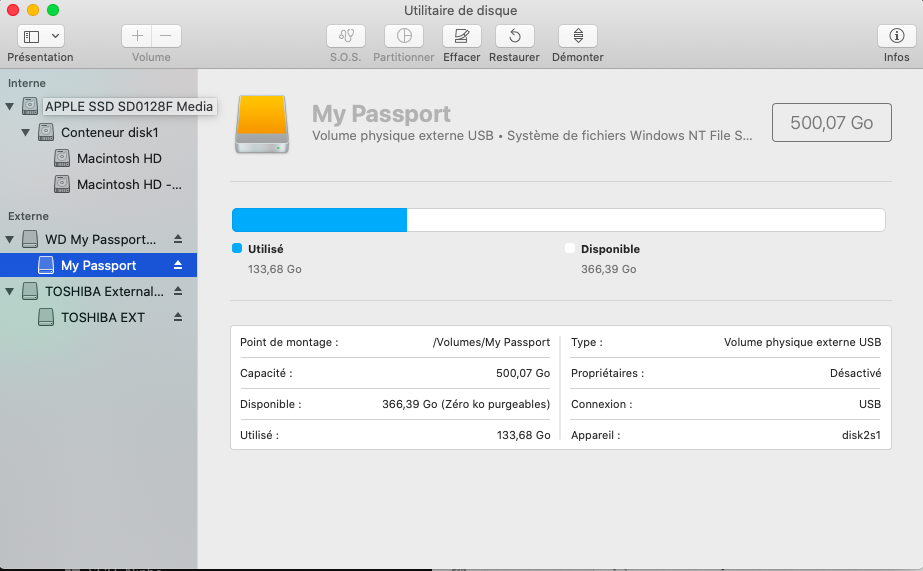Eject the WD My Passport disk

point(178,240)
